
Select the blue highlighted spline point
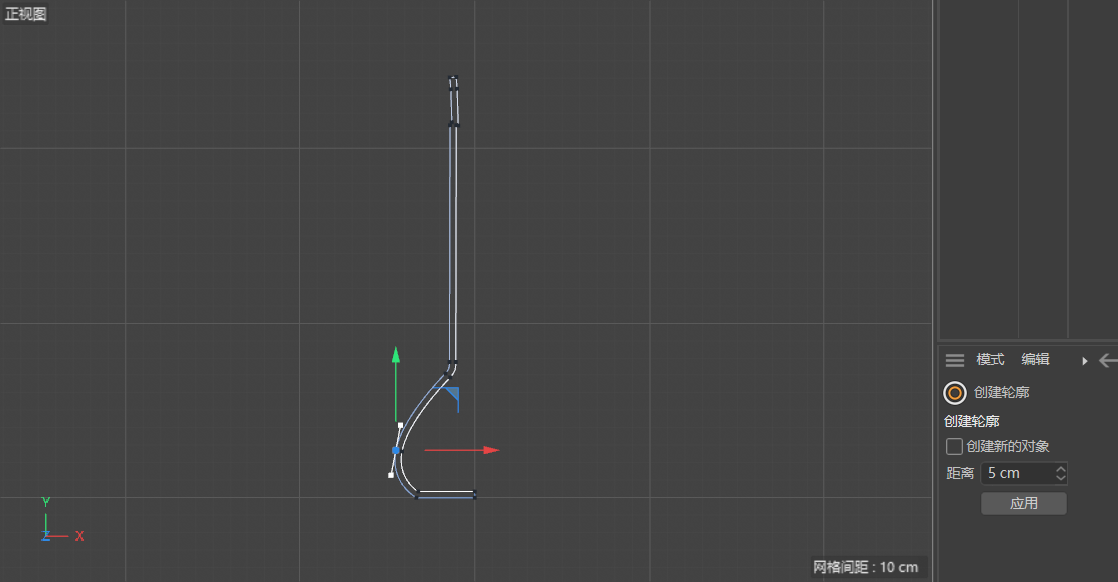[396, 451]
